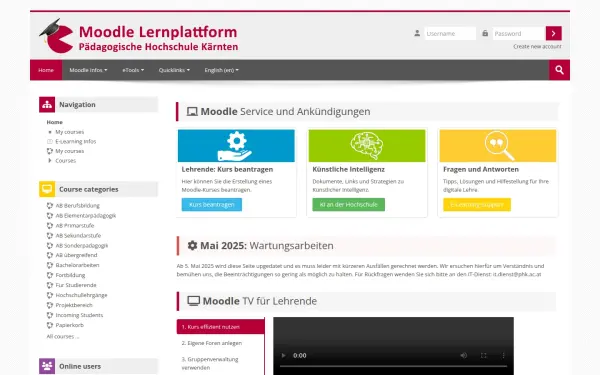
Task: Click the icon next to AB Primarstufe
Action: [x=50, y=225]
